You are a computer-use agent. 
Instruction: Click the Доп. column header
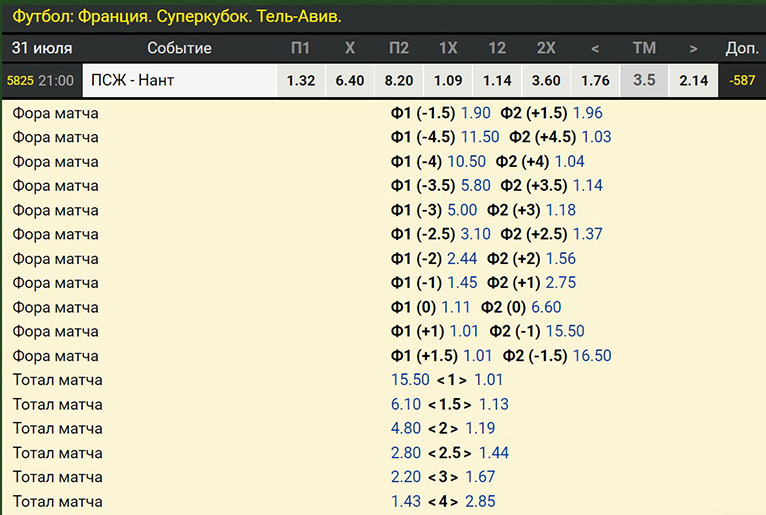(742, 48)
